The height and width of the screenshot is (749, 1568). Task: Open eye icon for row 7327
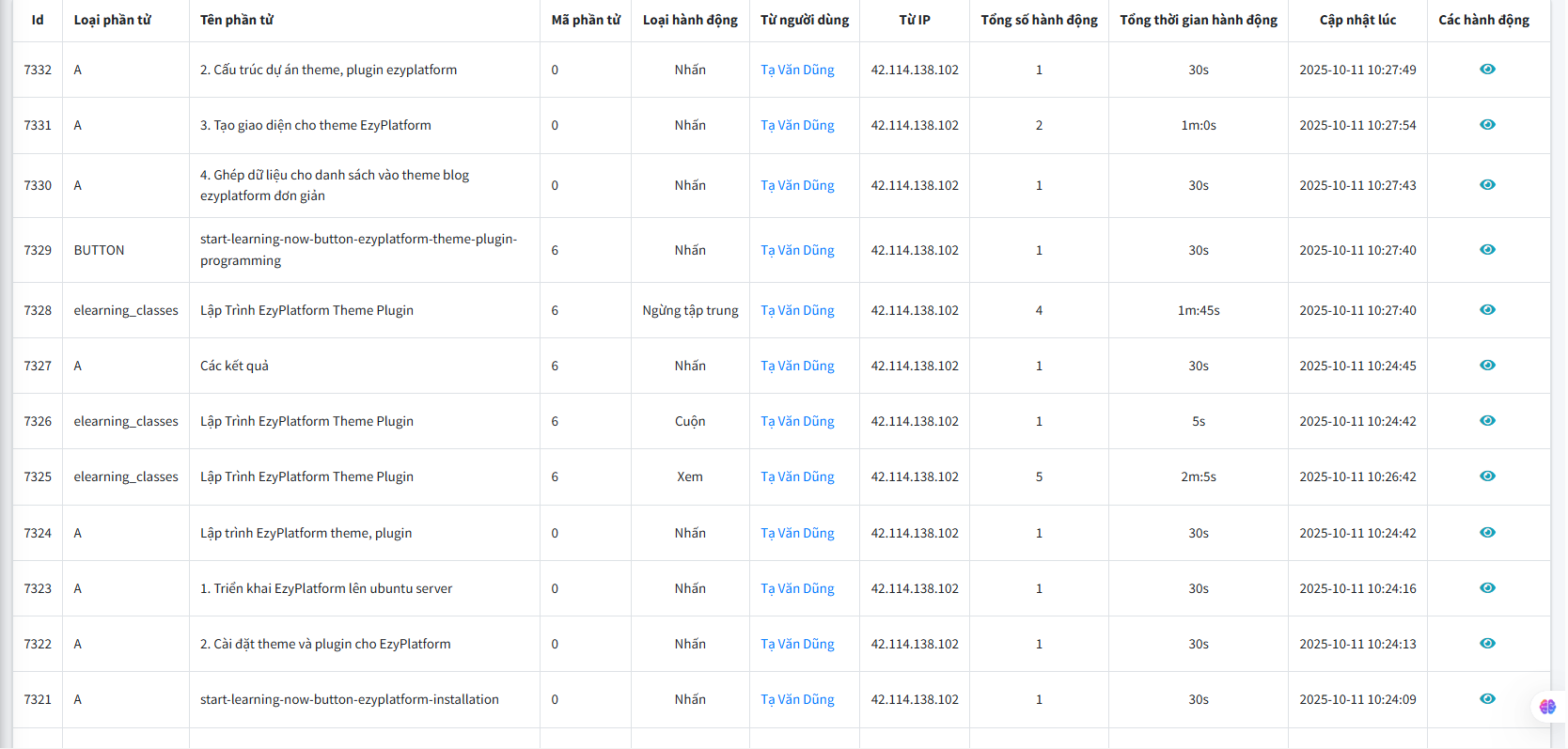coord(1487,366)
